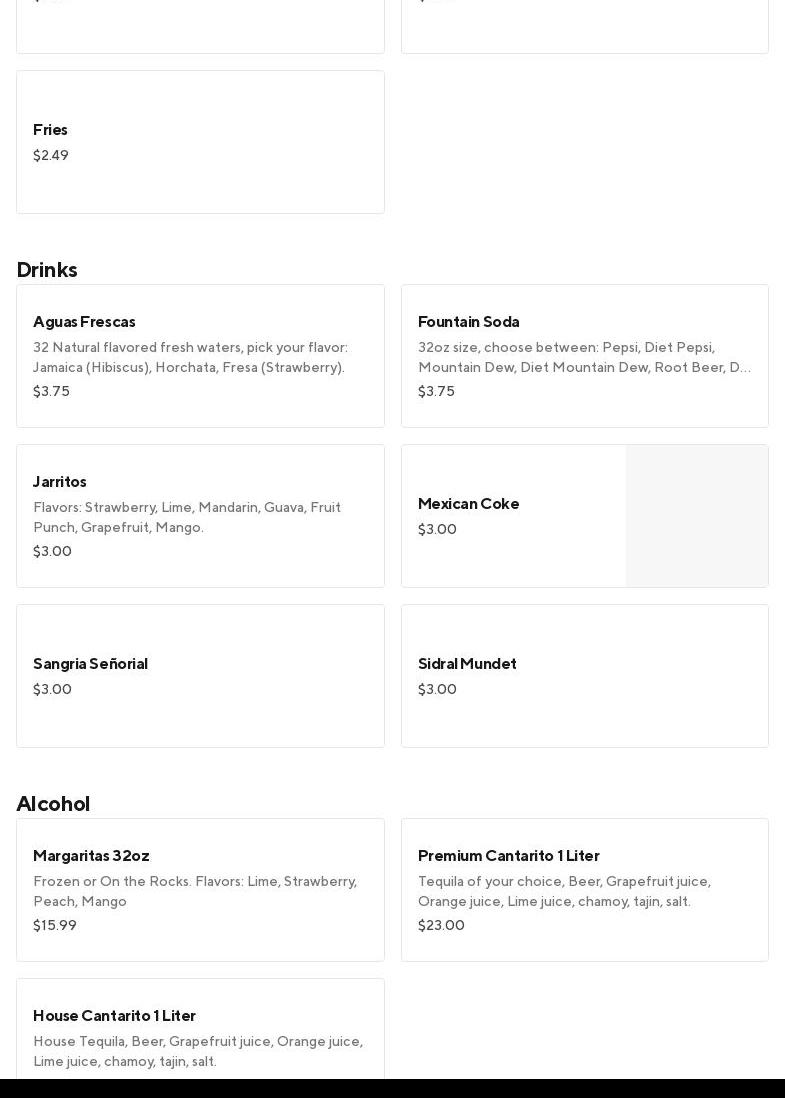Click the House Cantarito ingredients description
The height and width of the screenshot is (1098, 785).
point(198,1051)
